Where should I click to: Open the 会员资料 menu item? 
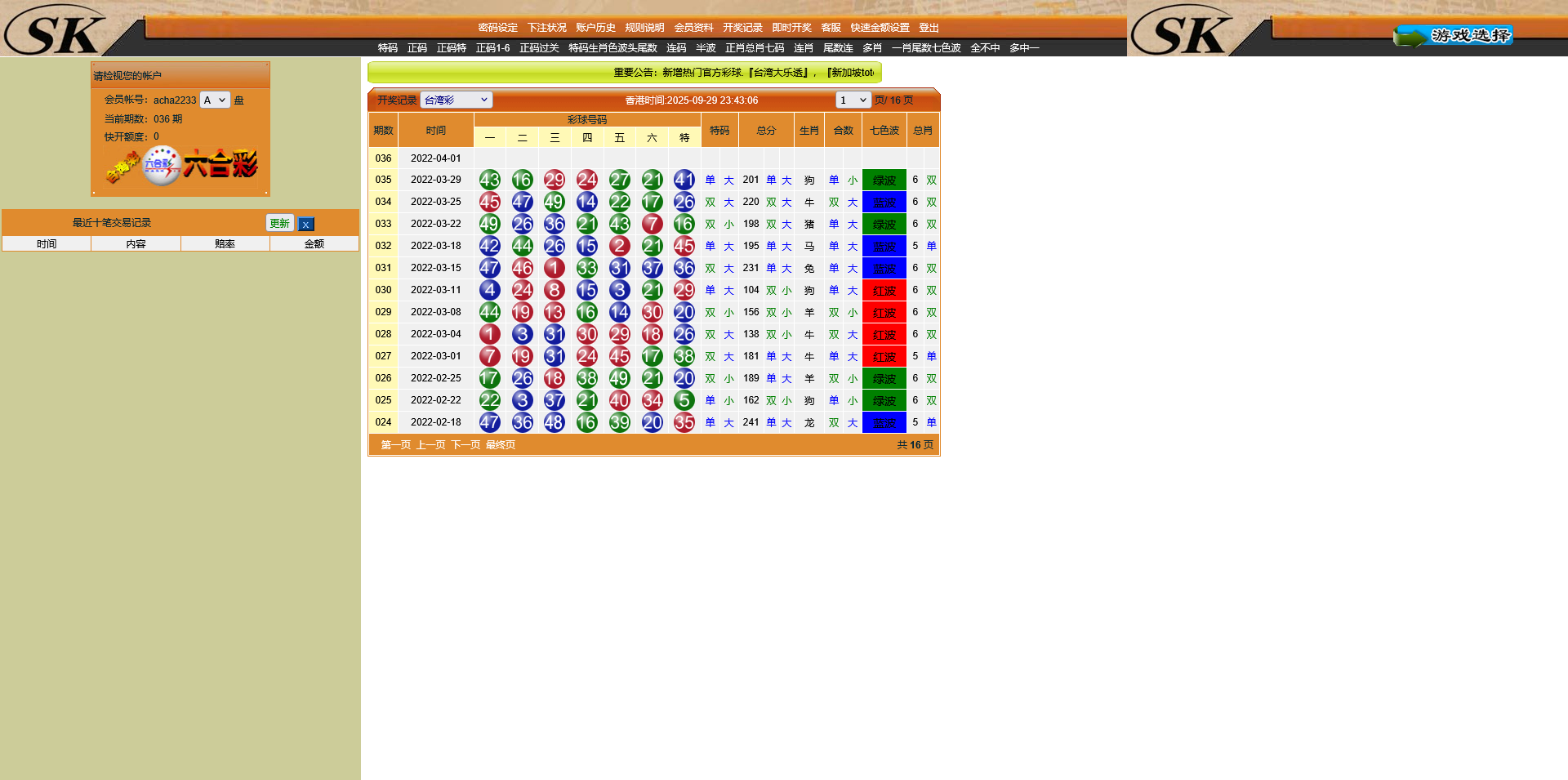coord(693,28)
